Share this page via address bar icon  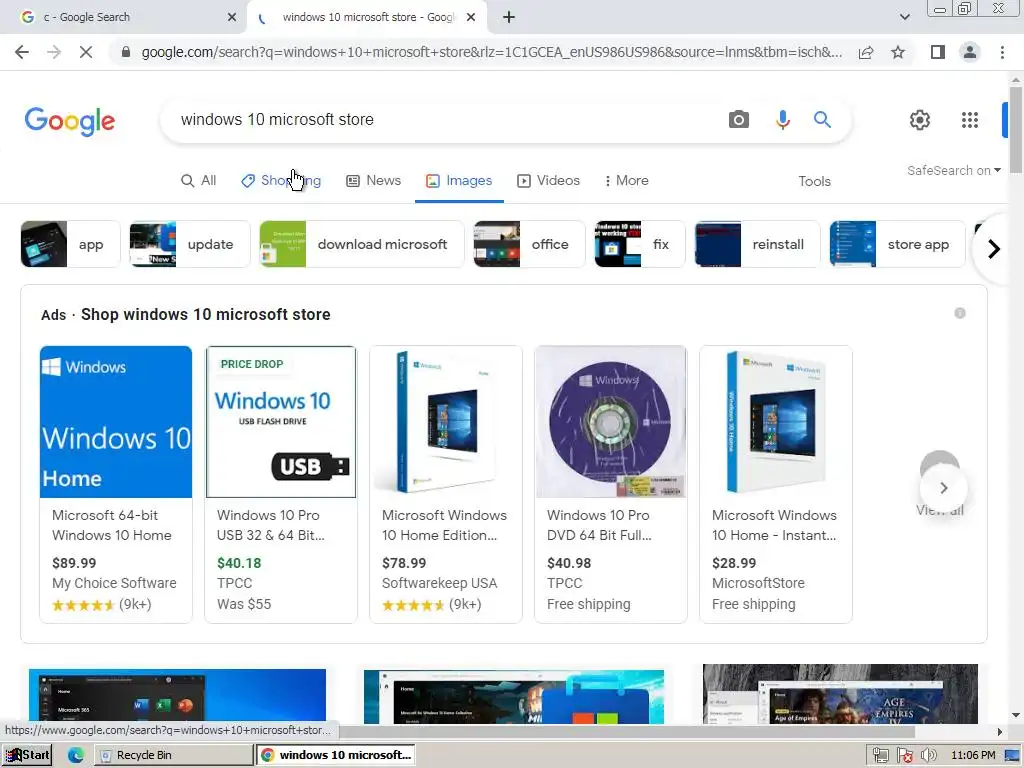pyautogui.click(x=866, y=52)
